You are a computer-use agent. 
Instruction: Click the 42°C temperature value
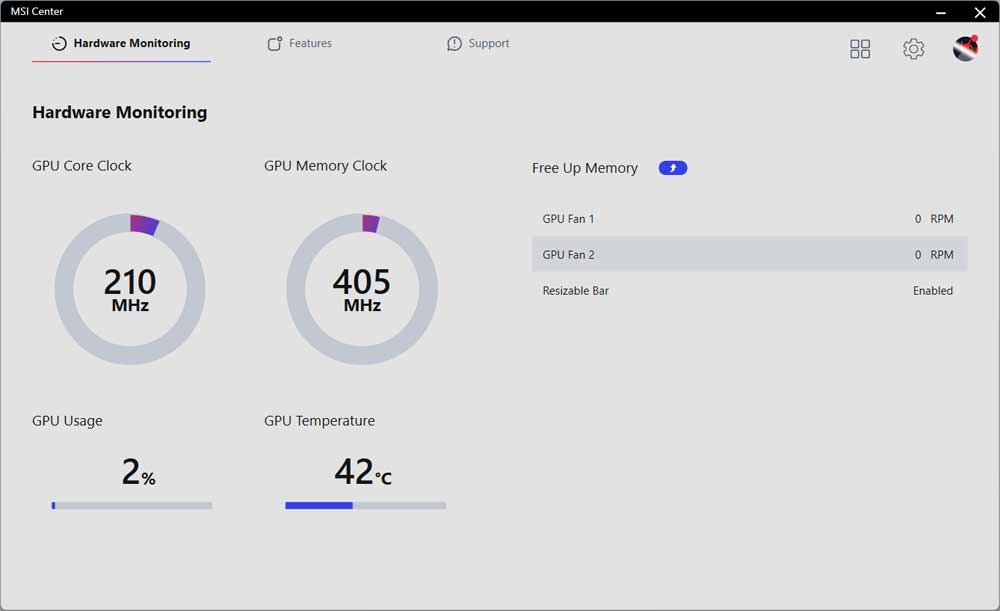click(363, 472)
